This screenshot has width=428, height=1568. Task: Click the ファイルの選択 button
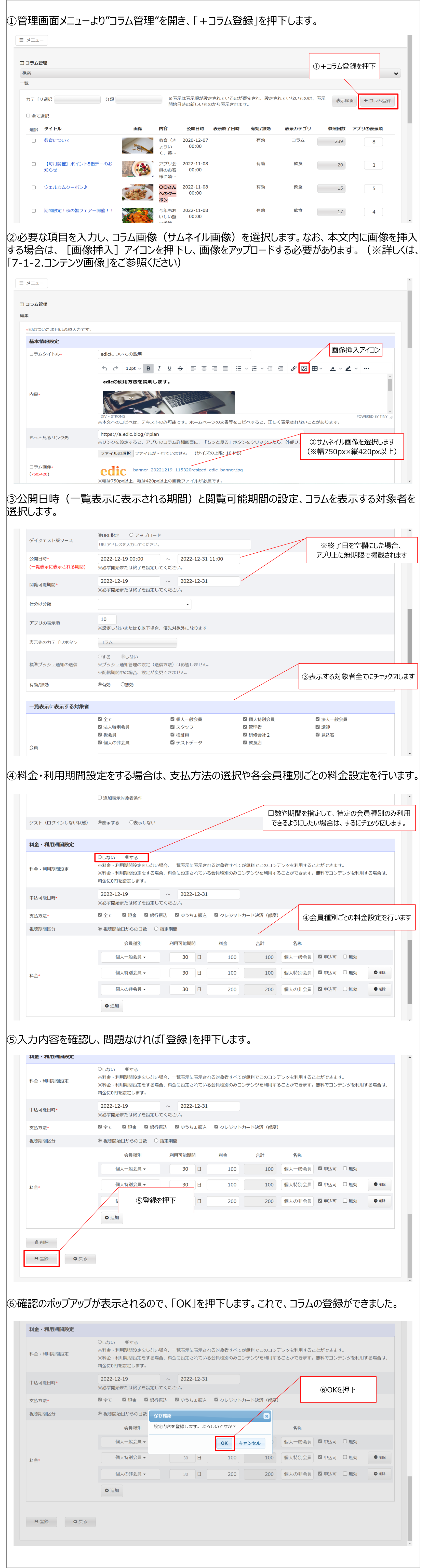pyautogui.click(x=116, y=454)
